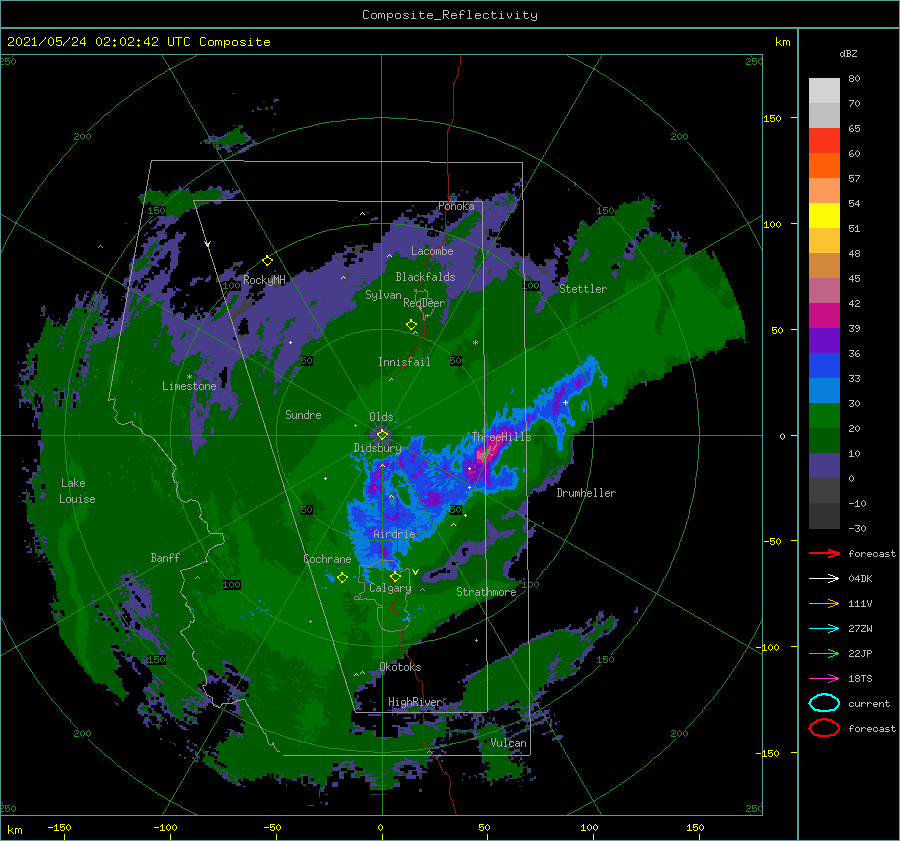Click the cyan 27ZW arrow icon
This screenshot has width=900, height=841.
click(824, 629)
